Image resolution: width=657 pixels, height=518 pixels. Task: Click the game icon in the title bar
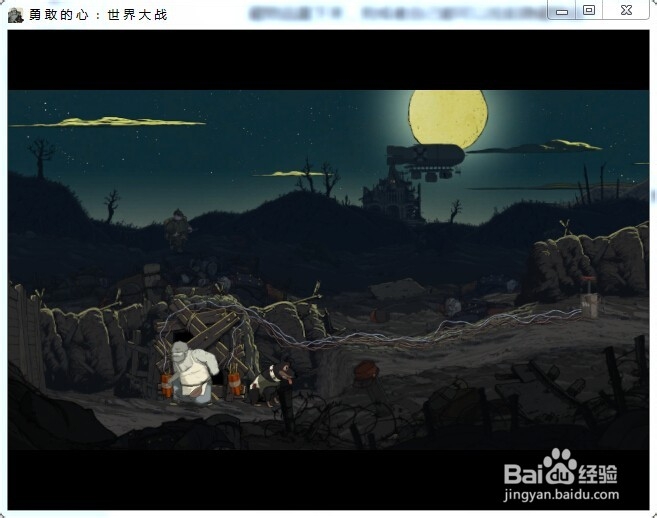click(x=16, y=15)
